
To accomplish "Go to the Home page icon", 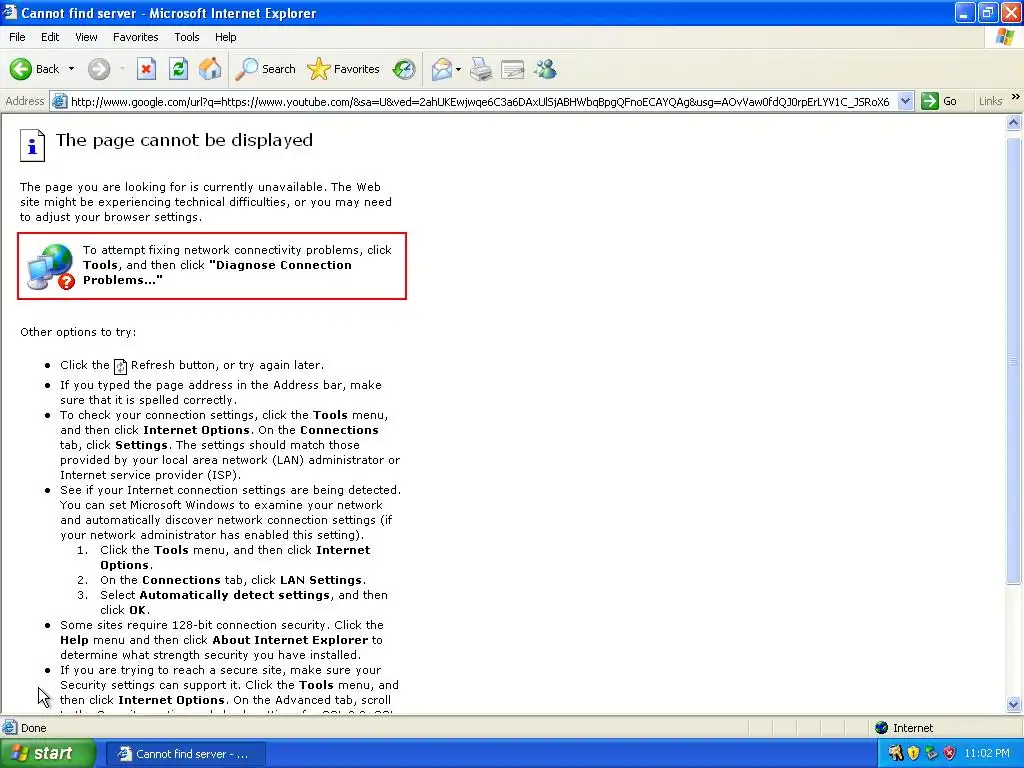I will (210, 69).
